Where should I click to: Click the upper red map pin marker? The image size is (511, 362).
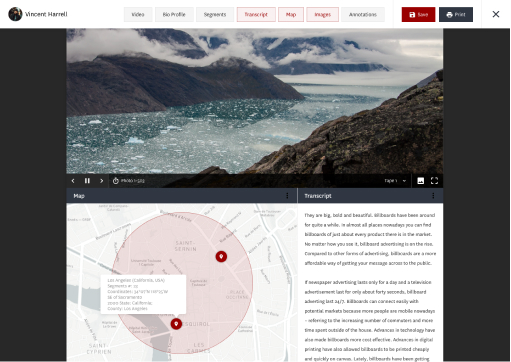tap(221, 256)
